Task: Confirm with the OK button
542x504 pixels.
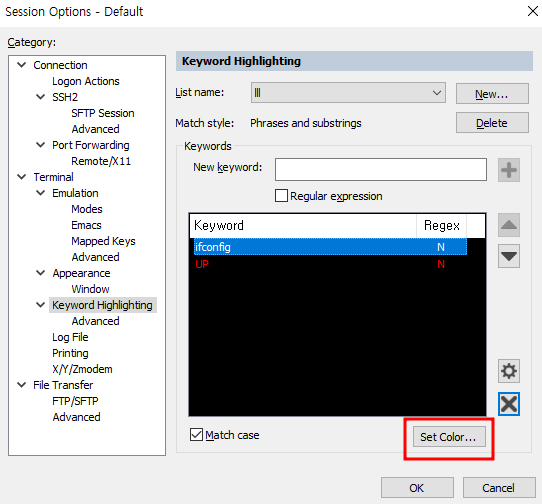Action: pyautogui.click(x=417, y=488)
